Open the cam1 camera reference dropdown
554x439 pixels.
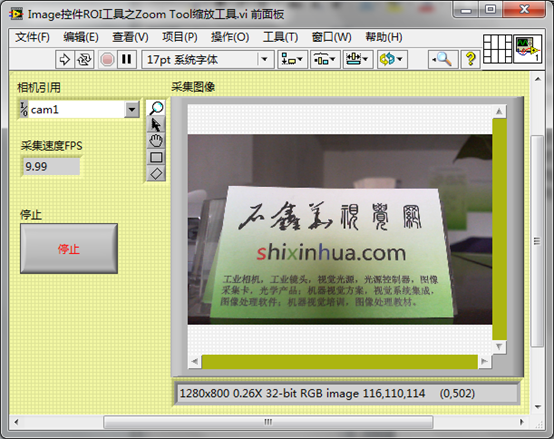132,109
